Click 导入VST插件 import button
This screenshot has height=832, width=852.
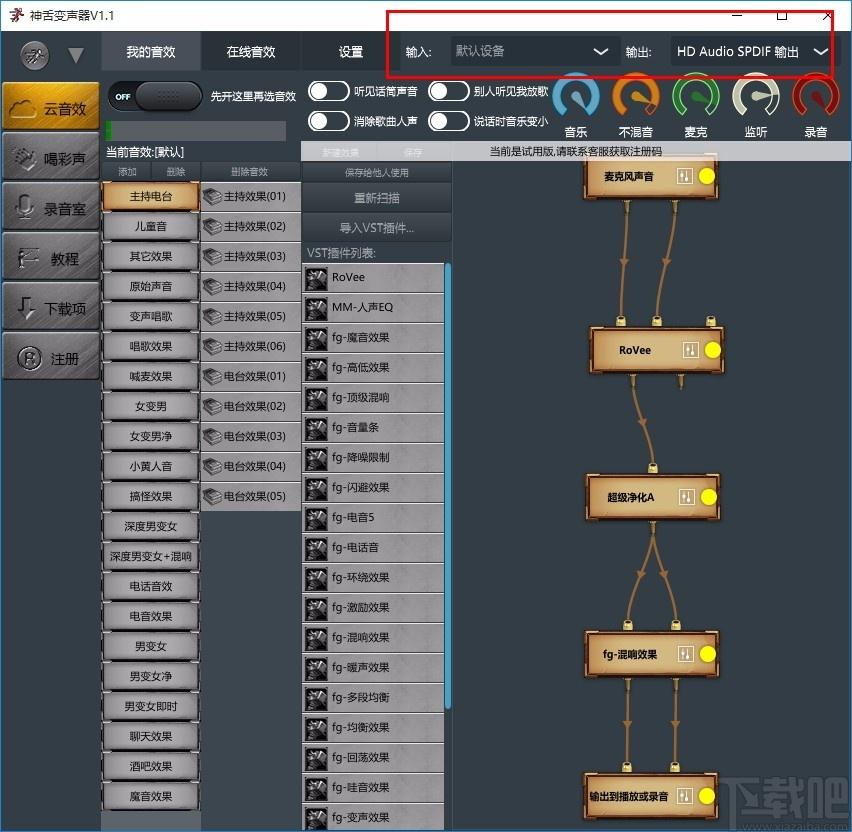tap(377, 228)
